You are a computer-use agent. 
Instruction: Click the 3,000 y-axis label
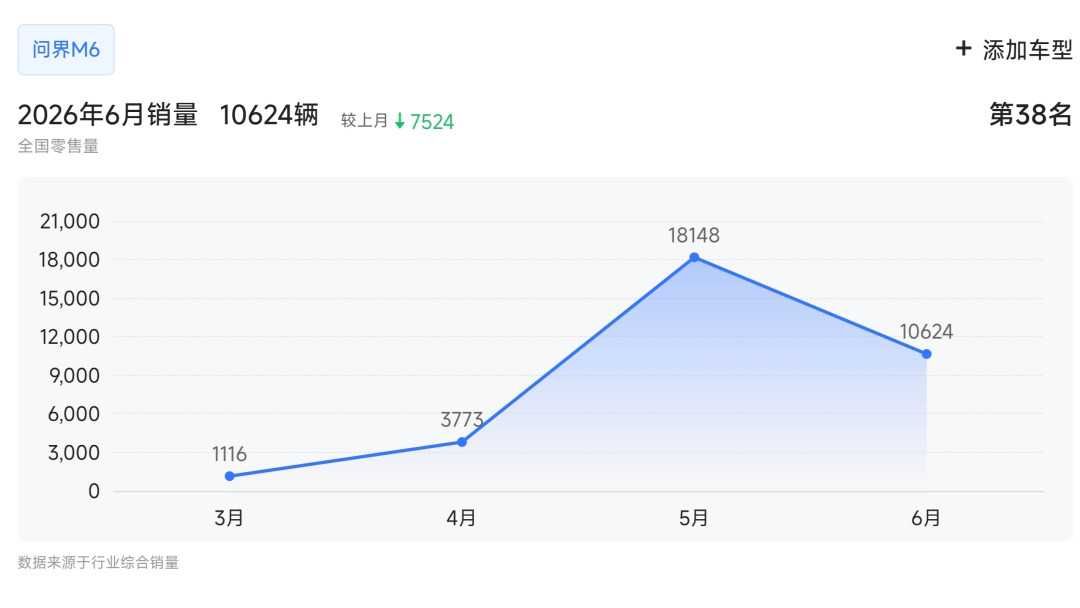click(74, 453)
